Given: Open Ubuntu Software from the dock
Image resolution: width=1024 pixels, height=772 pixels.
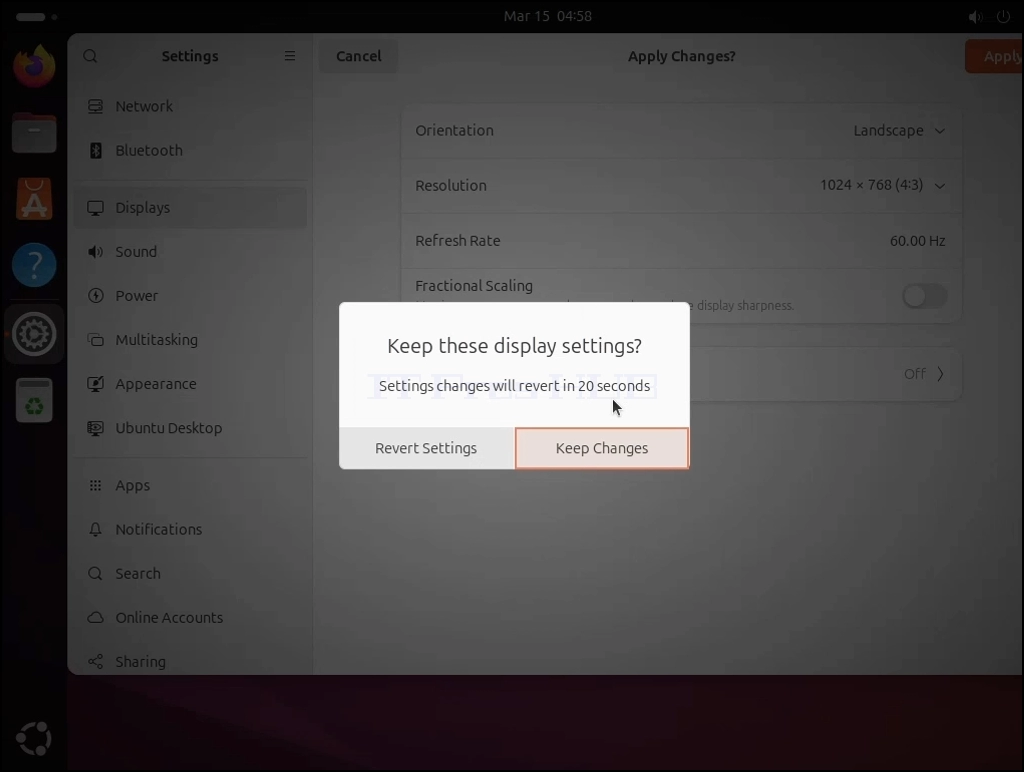Looking at the screenshot, I should coord(34,199).
